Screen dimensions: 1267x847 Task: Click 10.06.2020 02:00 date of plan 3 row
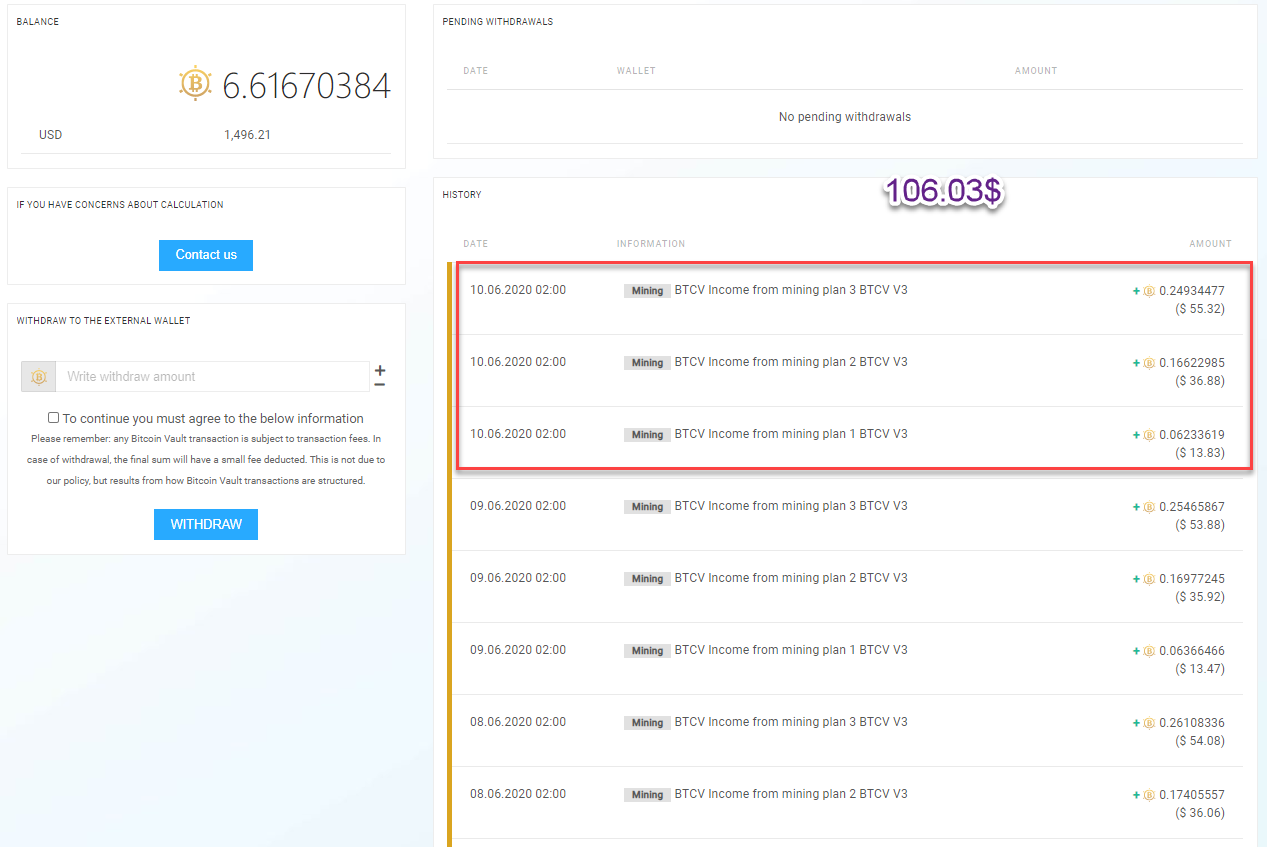(x=518, y=290)
